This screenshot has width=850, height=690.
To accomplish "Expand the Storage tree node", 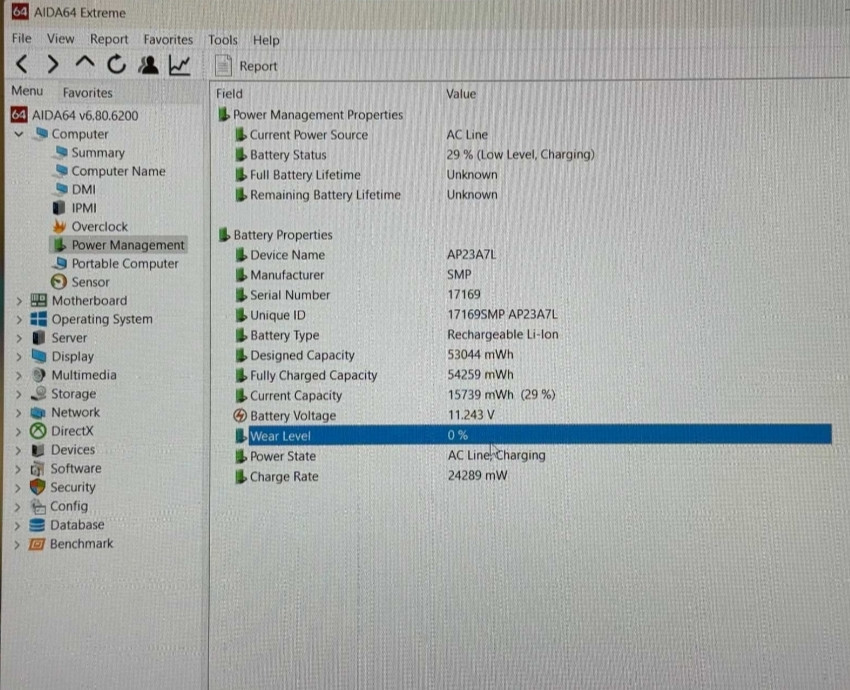I will [19, 394].
